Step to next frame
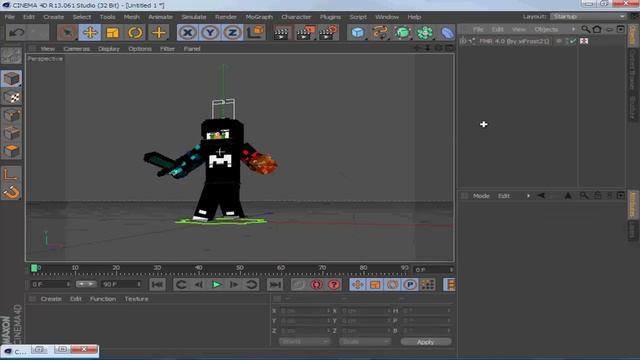Image resolution: width=640 pixels, height=360 pixels. 234,284
